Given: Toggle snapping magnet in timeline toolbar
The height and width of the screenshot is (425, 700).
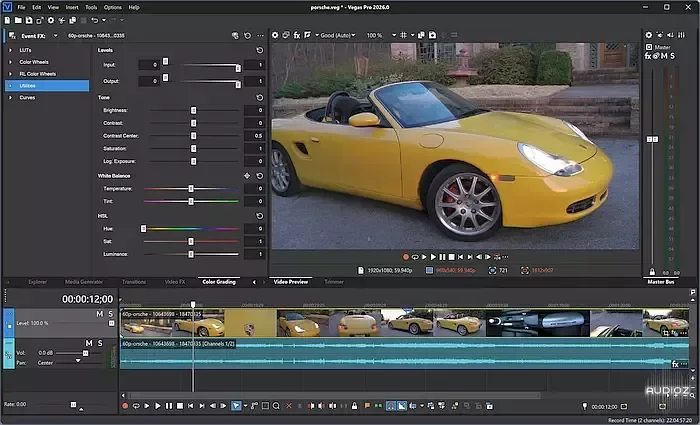Looking at the screenshot, I should pos(391,406).
